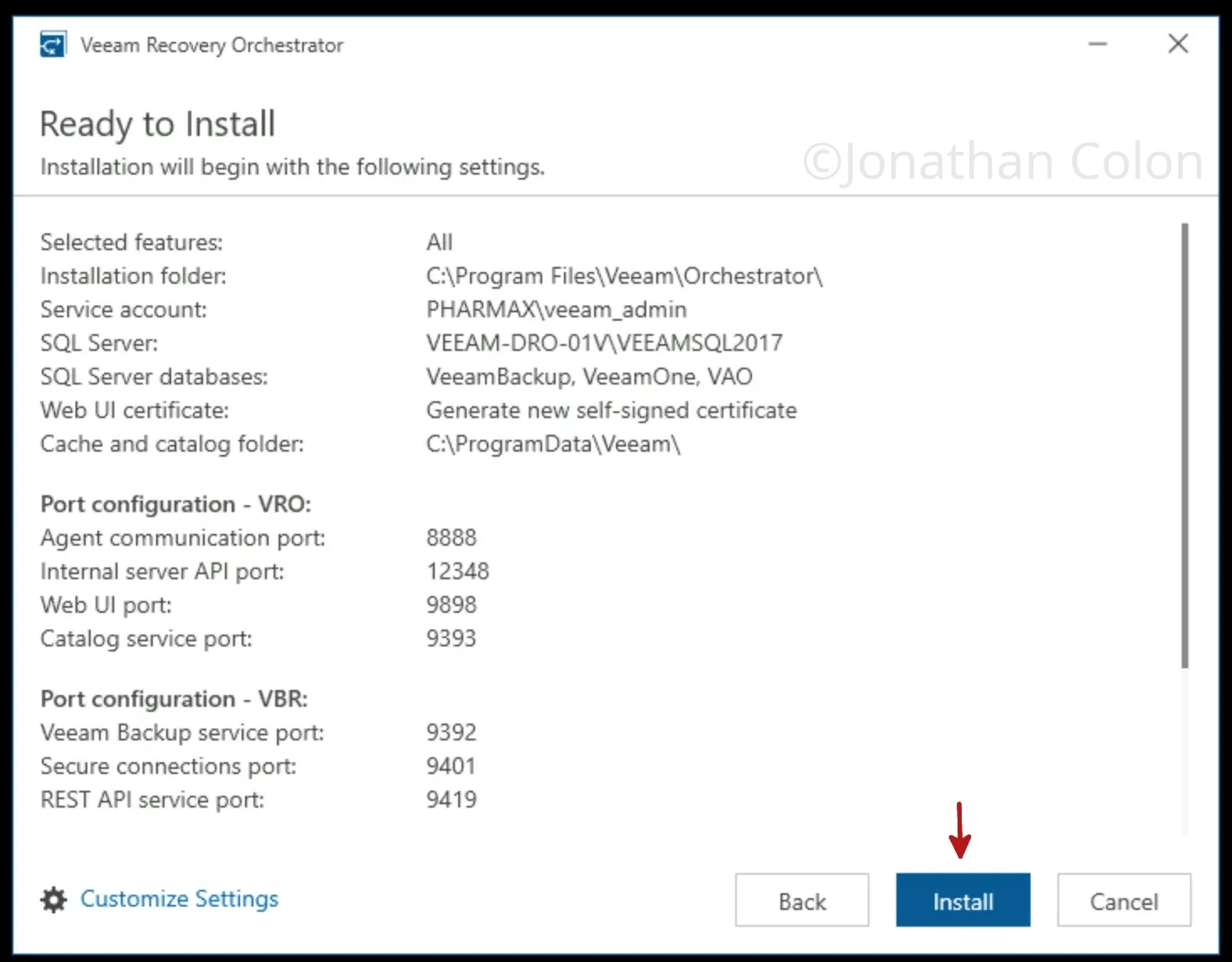The width and height of the screenshot is (1232, 962).
Task: Open the Customize Settings link
Action: coord(179,899)
